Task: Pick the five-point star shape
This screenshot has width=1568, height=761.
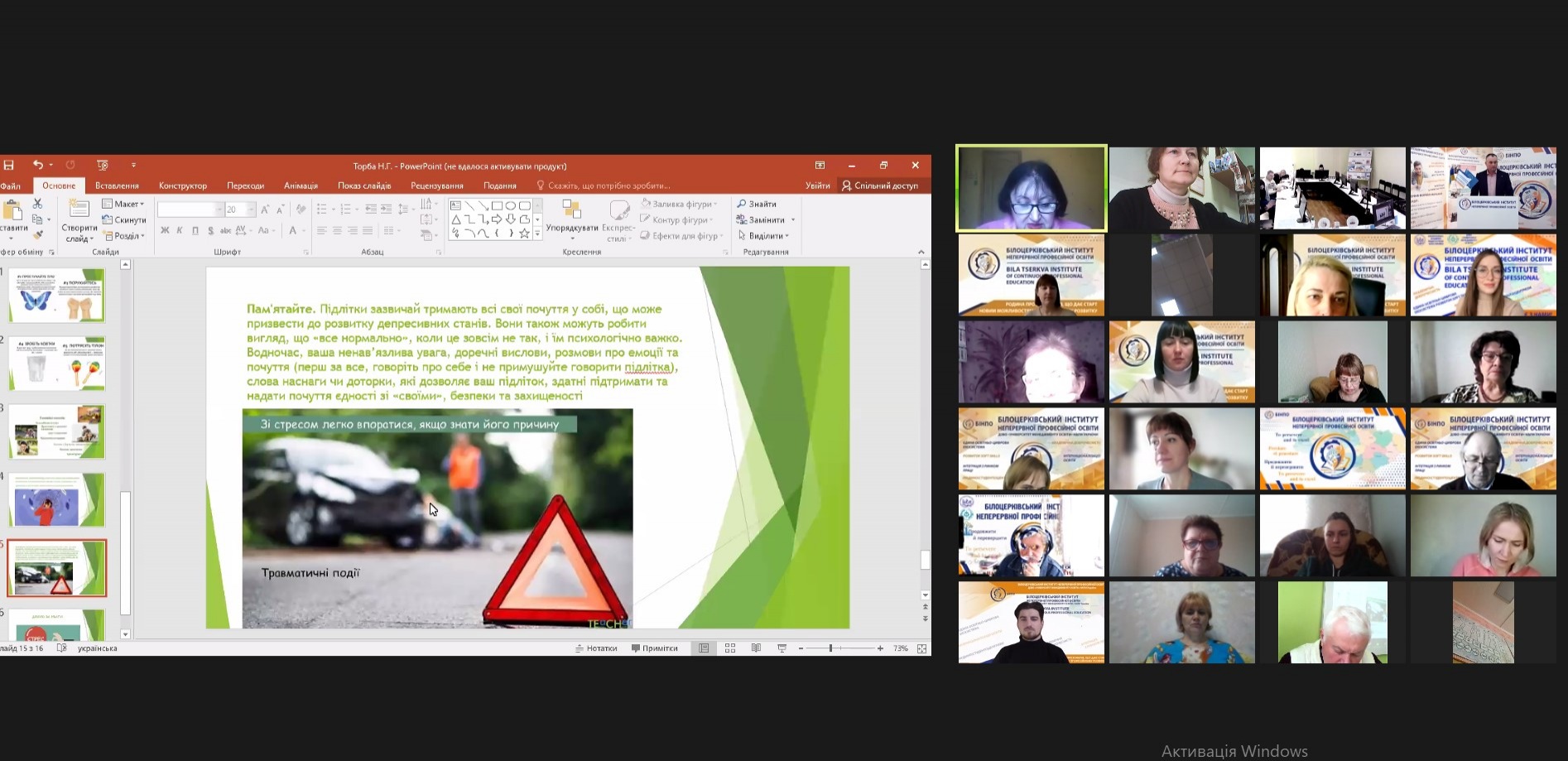Action: (x=524, y=234)
